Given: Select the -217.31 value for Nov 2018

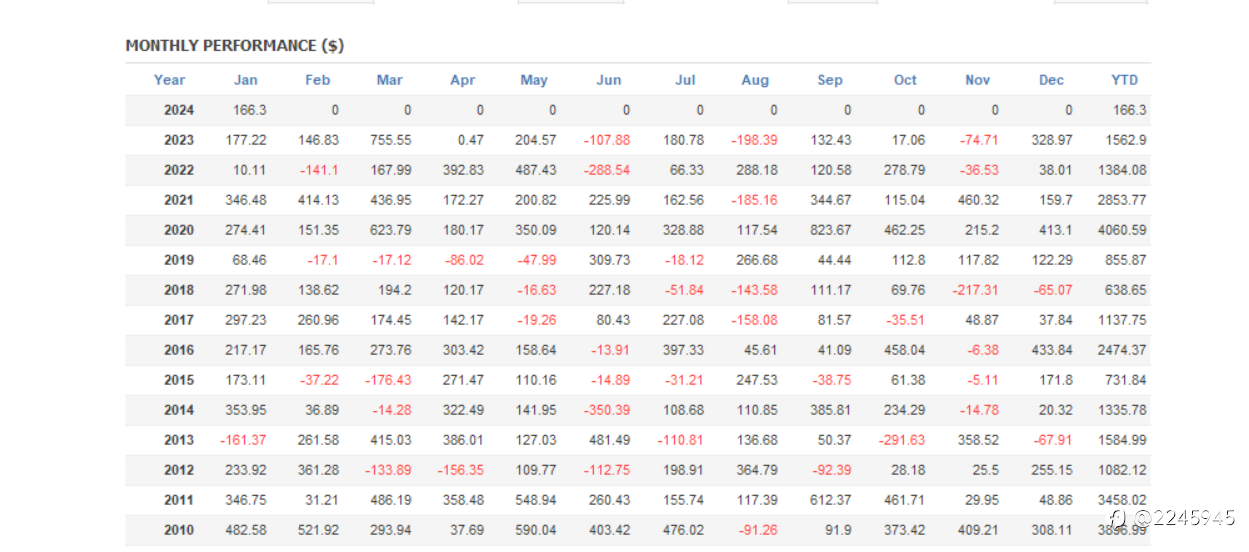Looking at the screenshot, I should point(975,290).
